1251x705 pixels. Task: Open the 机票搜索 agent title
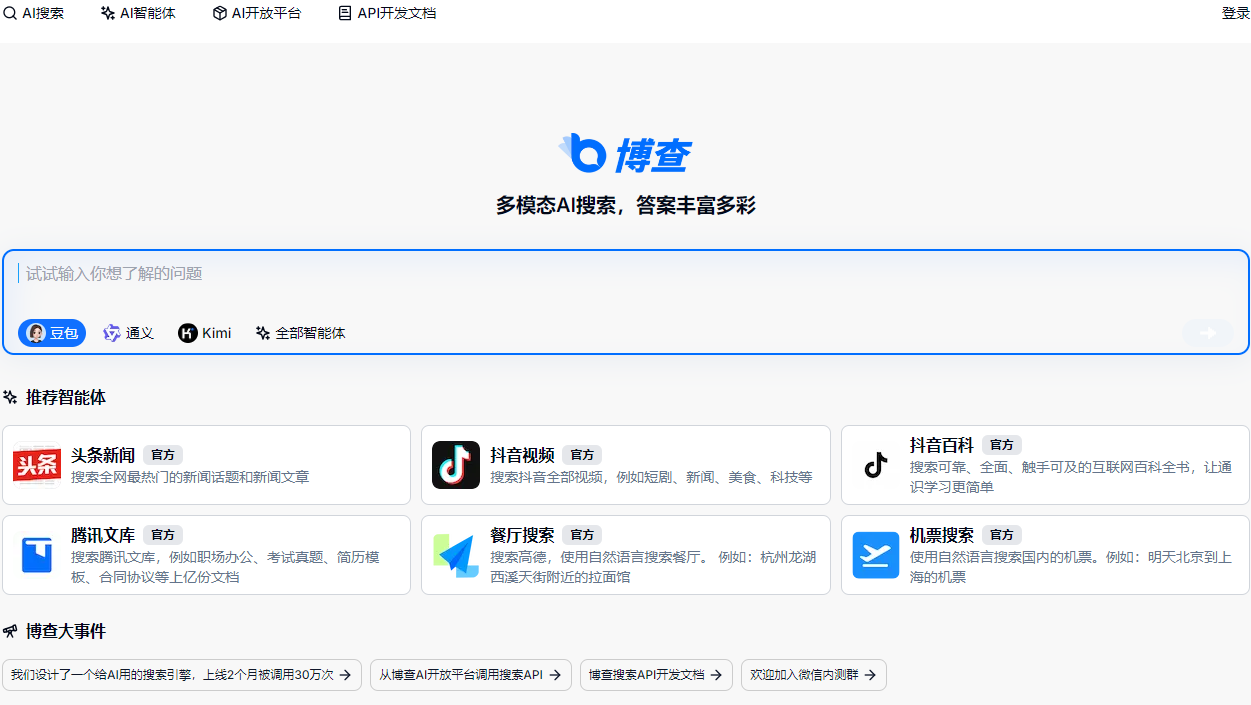pyautogui.click(x=941, y=535)
